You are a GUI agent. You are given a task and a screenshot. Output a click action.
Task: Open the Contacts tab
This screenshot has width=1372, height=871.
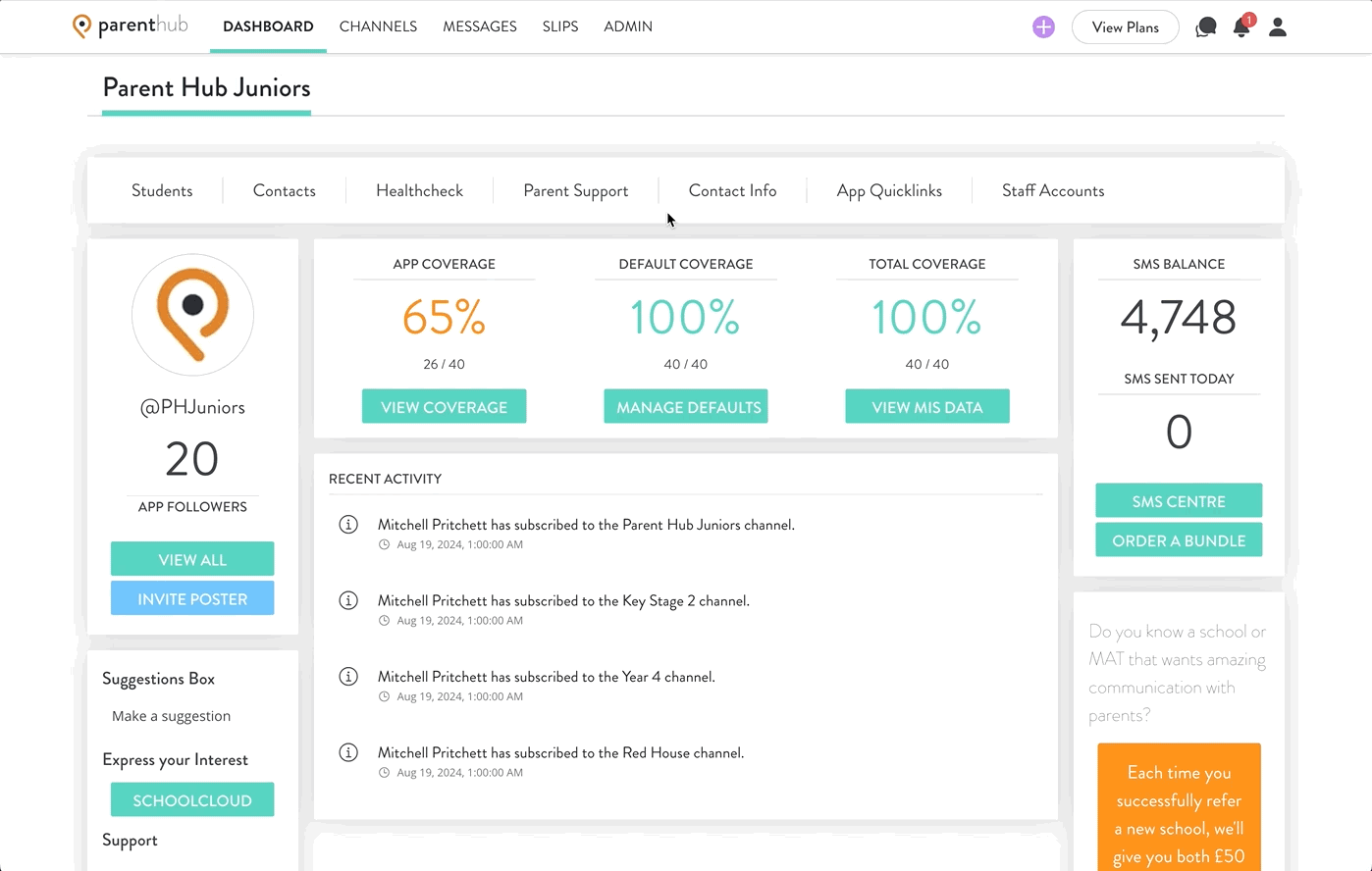coord(284,190)
